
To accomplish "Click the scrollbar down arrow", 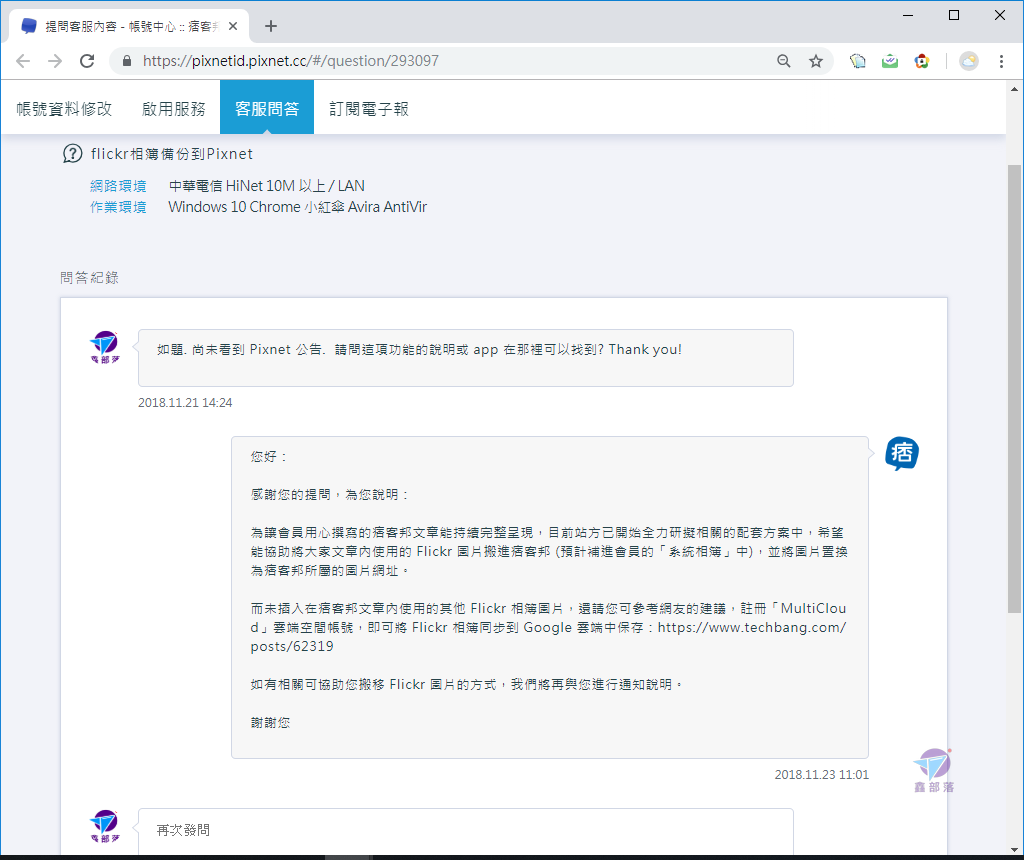I will coord(1014,849).
